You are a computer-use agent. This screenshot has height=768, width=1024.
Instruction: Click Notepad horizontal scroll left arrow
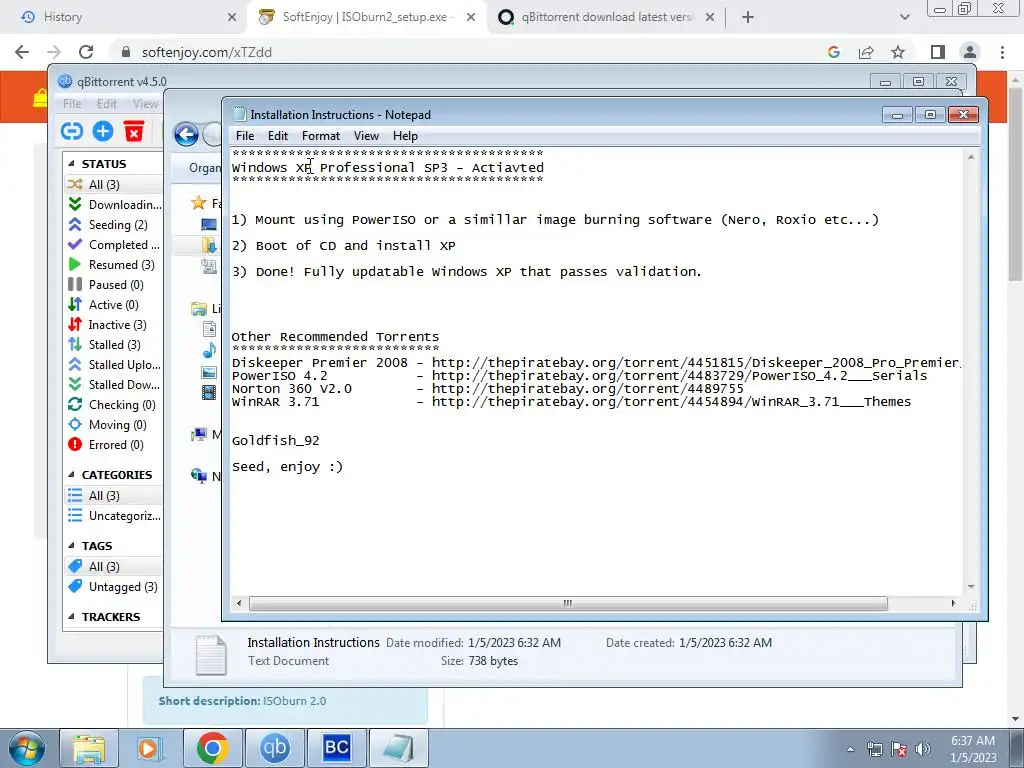[x=239, y=603]
